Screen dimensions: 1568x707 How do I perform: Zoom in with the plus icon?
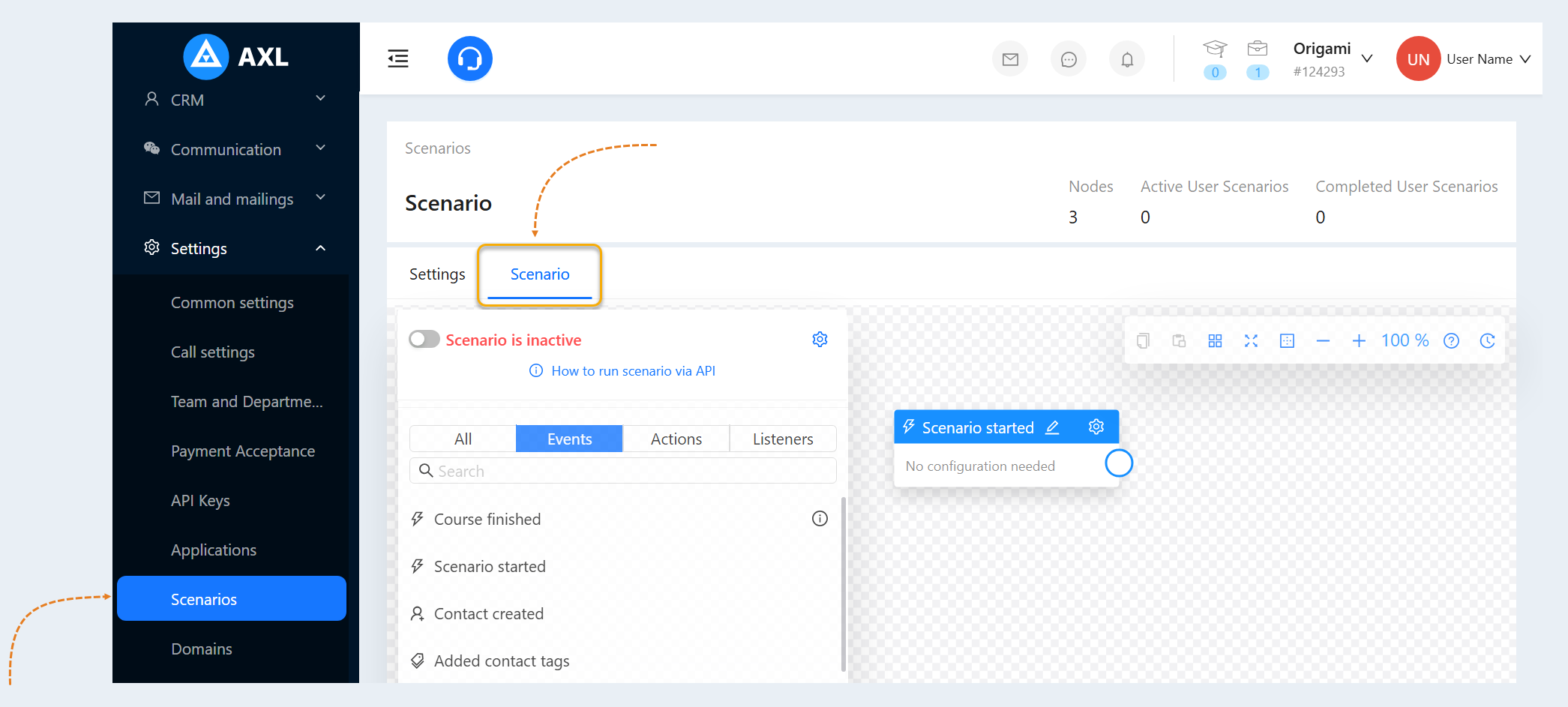pyautogui.click(x=1359, y=341)
